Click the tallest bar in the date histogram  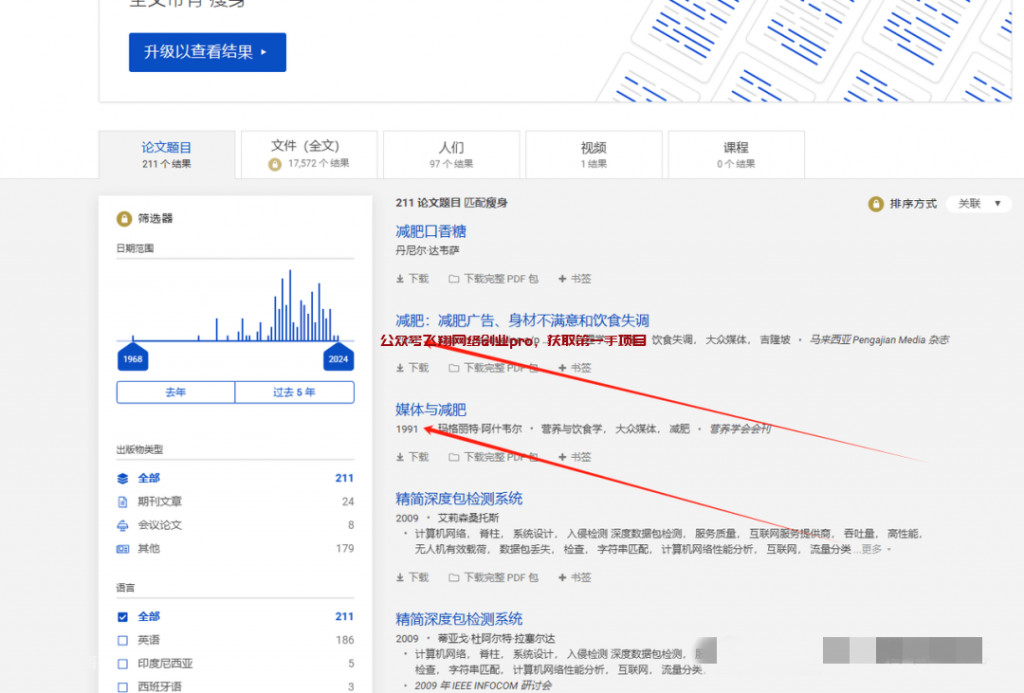point(291,300)
